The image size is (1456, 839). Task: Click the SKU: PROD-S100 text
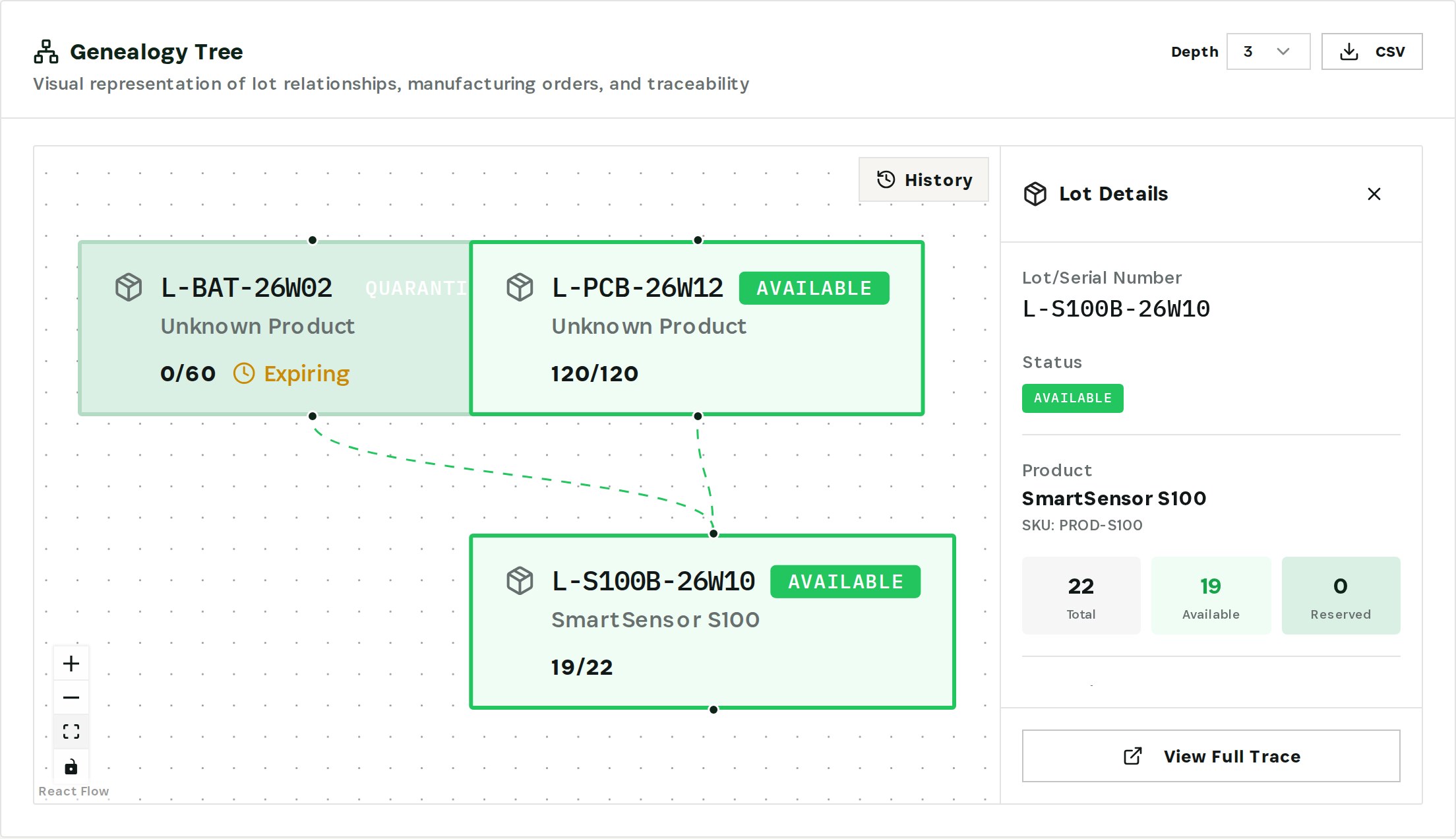(x=1082, y=525)
